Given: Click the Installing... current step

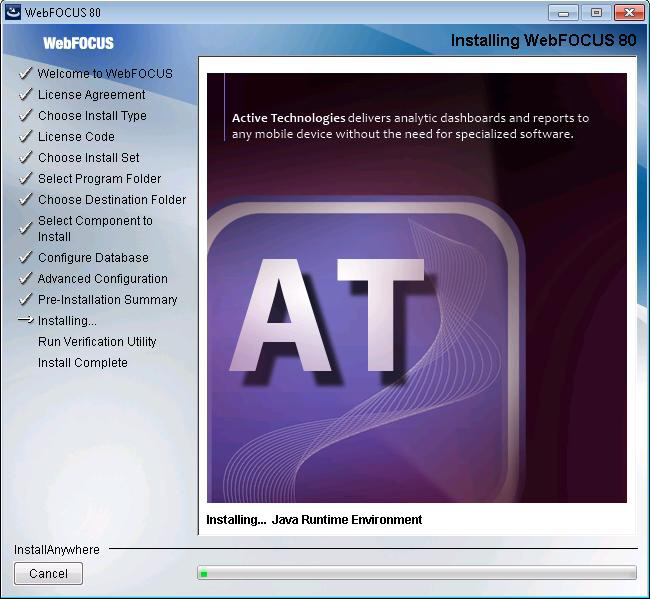Looking at the screenshot, I should point(67,320).
